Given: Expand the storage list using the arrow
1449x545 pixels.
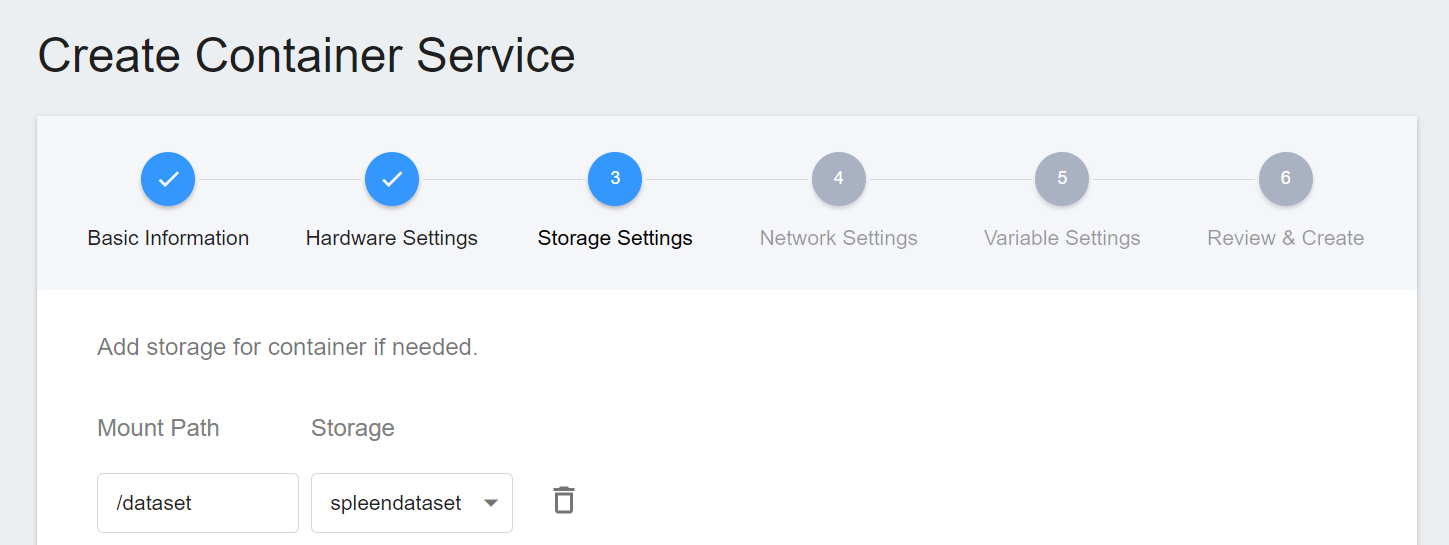Looking at the screenshot, I should (x=491, y=503).
